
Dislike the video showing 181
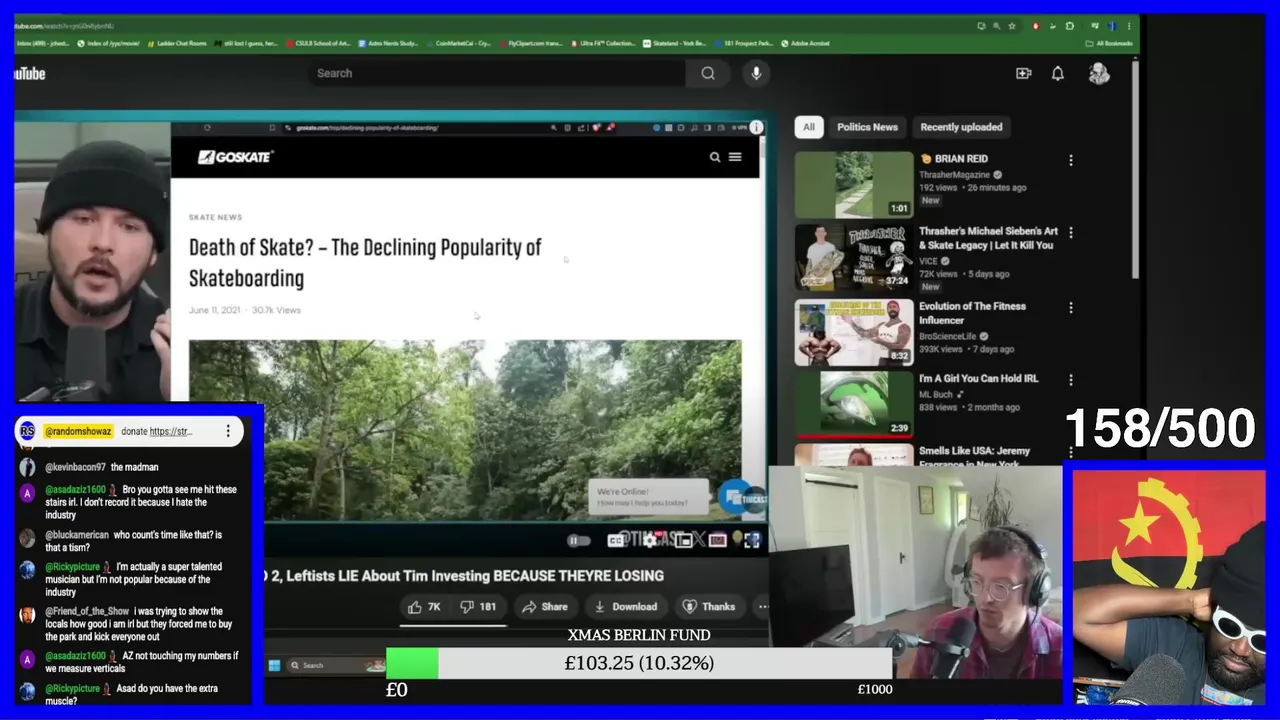478,607
